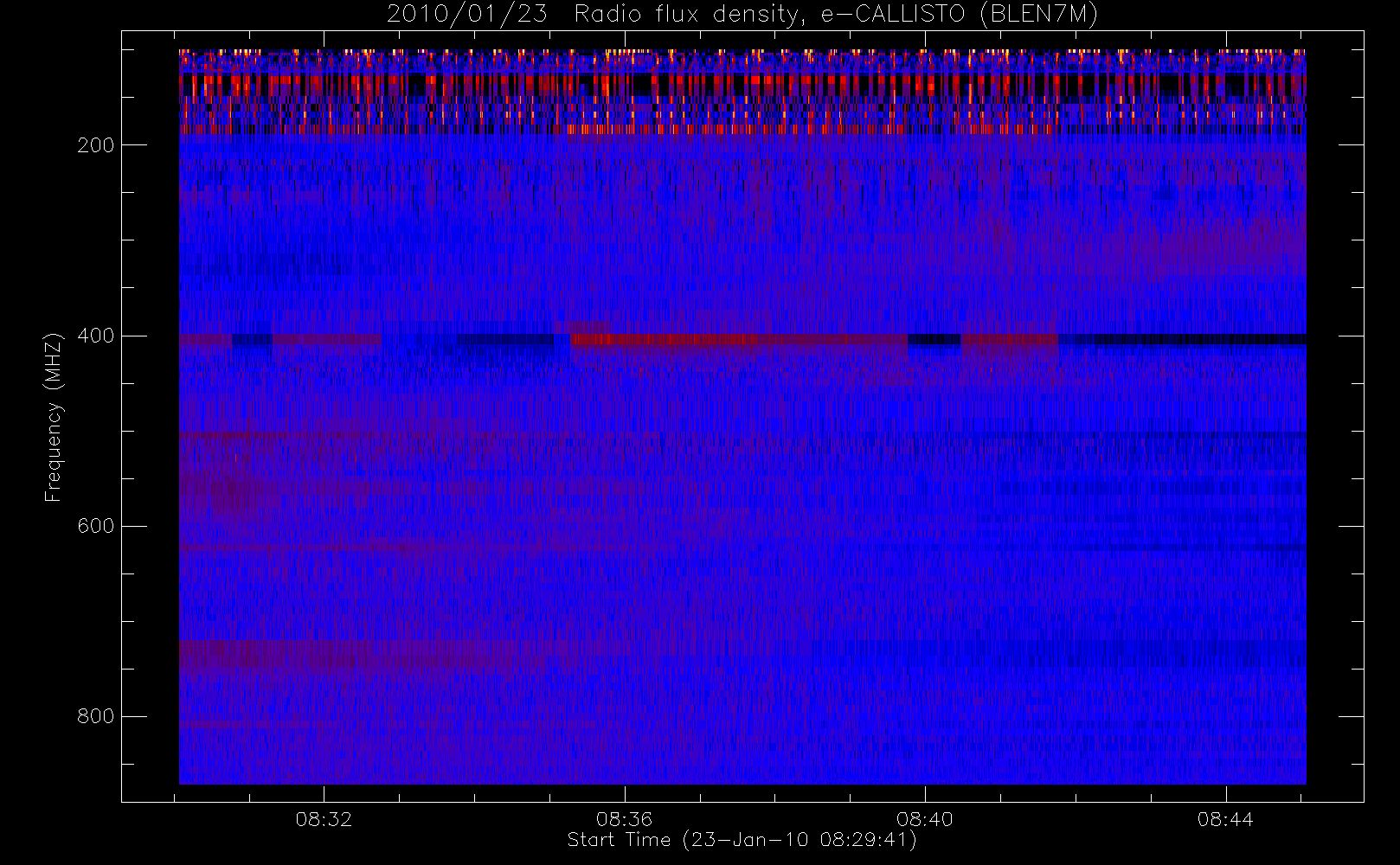This screenshot has width=1400, height=865.
Task: Click the 08:32 time tick label
Action: coord(324,819)
